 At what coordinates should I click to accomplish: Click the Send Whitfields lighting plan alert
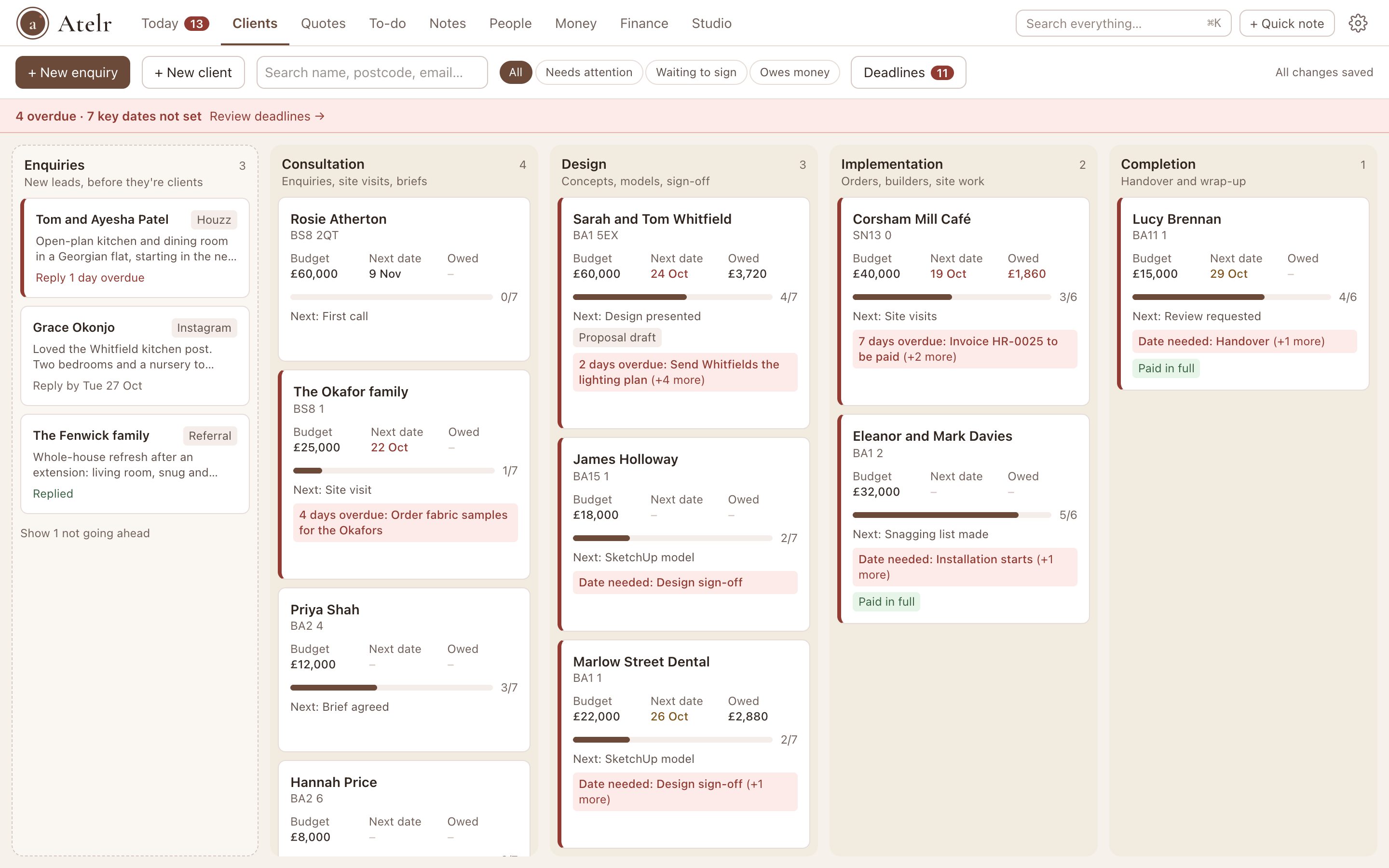[x=685, y=372]
